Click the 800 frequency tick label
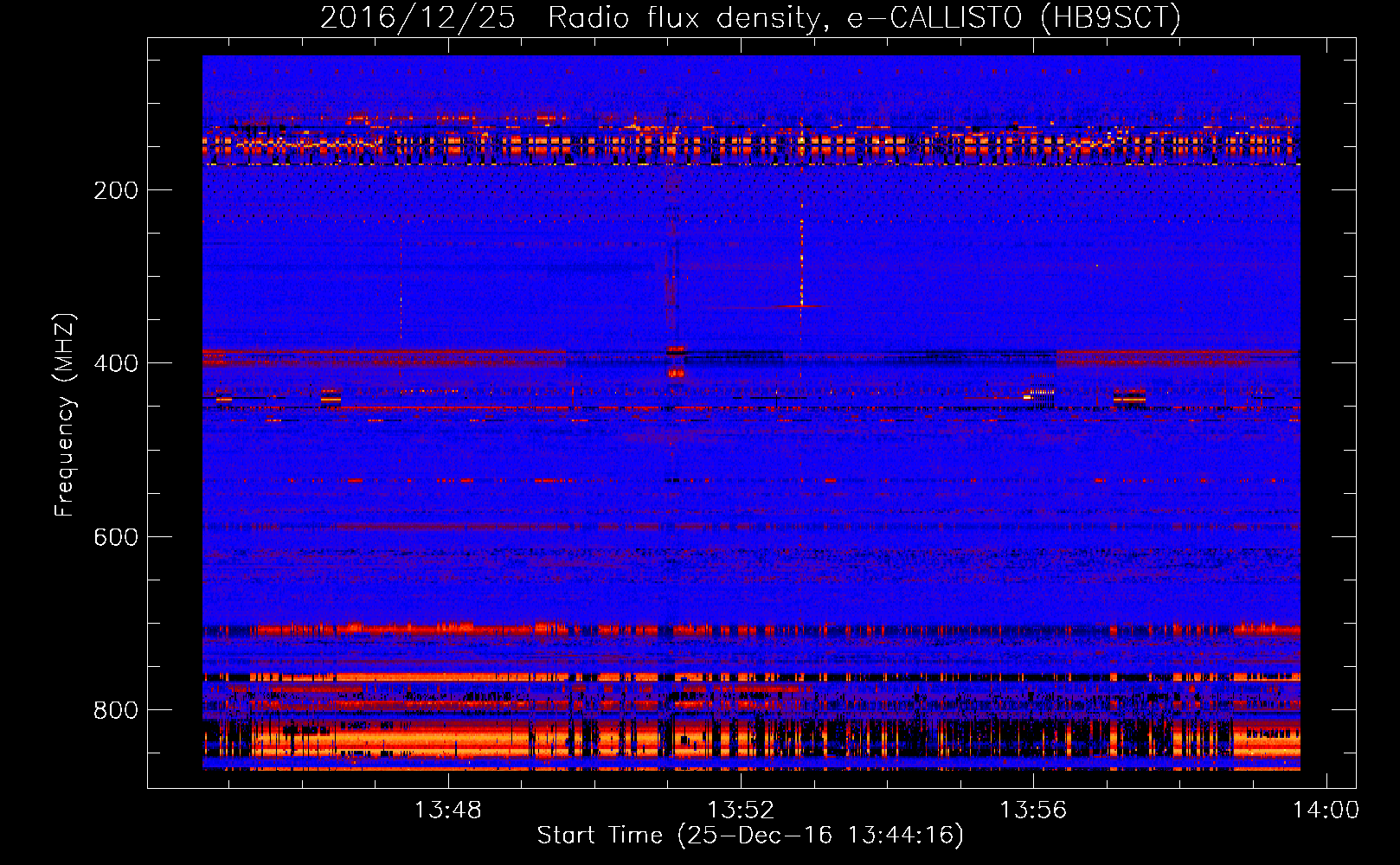Screen dimensions: 1400x865 point(115,710)
